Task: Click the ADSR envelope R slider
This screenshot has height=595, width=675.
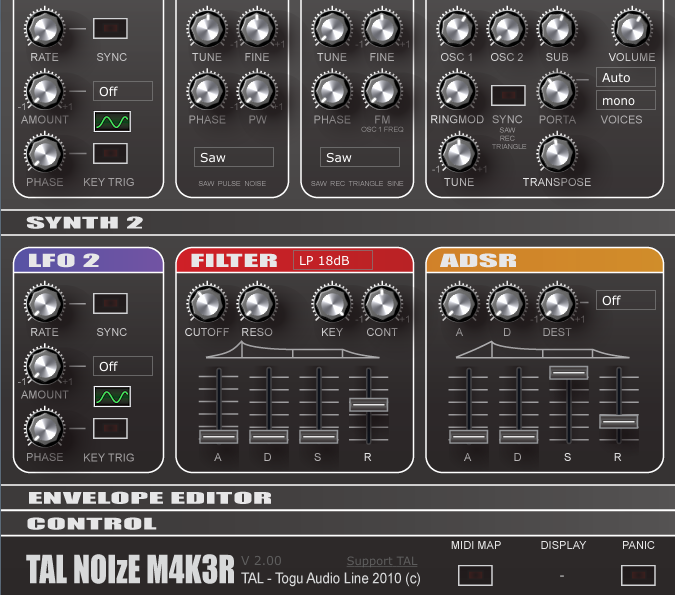Action: click(619, 421)
